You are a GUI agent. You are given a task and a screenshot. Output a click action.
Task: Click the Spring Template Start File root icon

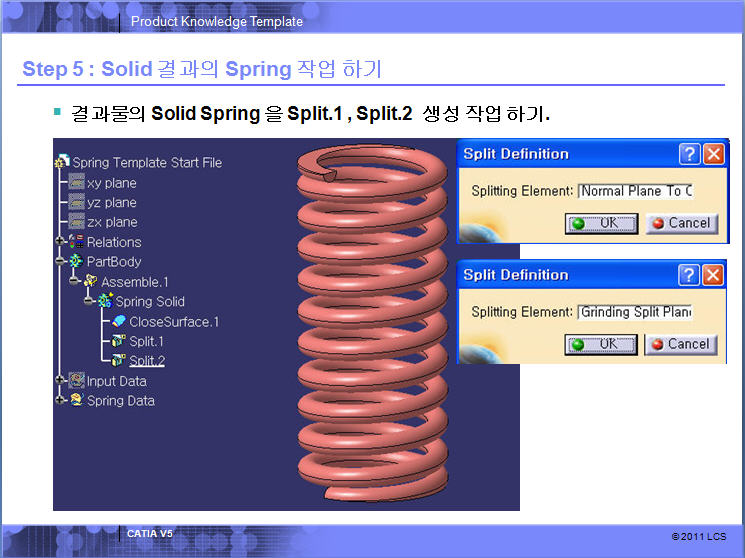tap(63, 163)
